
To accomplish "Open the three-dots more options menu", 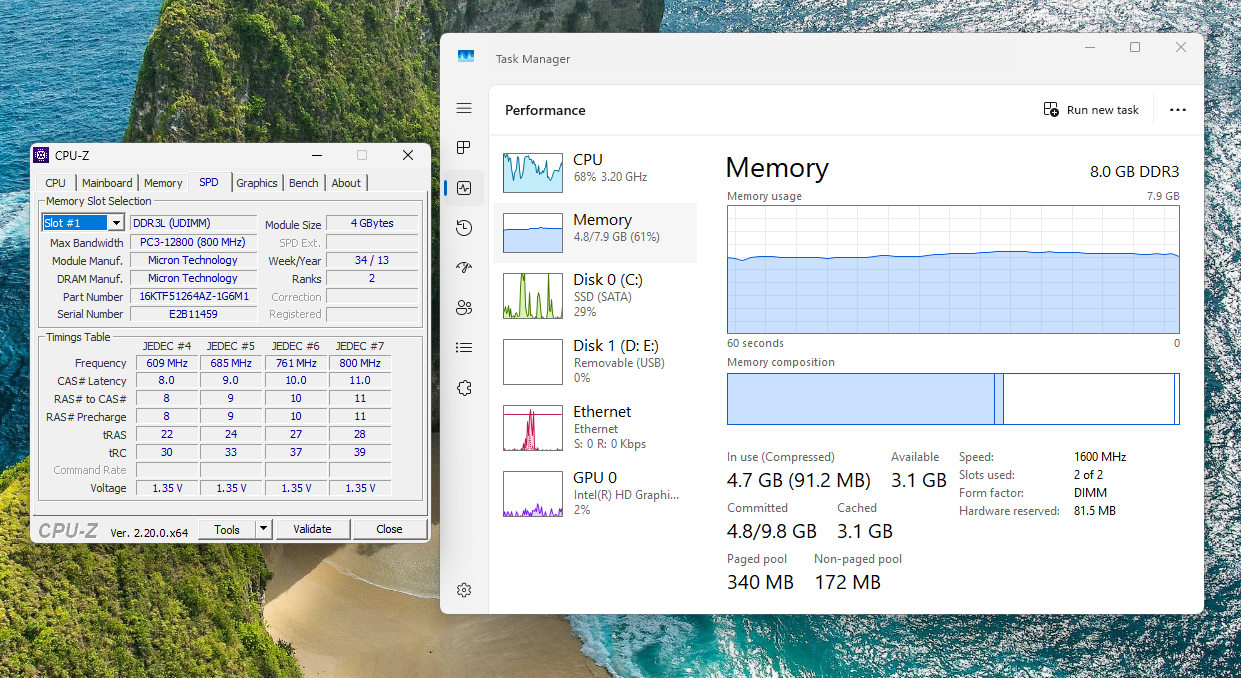I will pos(1177,110).
